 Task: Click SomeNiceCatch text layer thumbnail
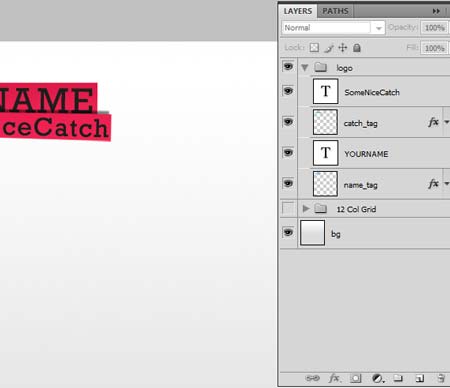[x=325, y=91]
